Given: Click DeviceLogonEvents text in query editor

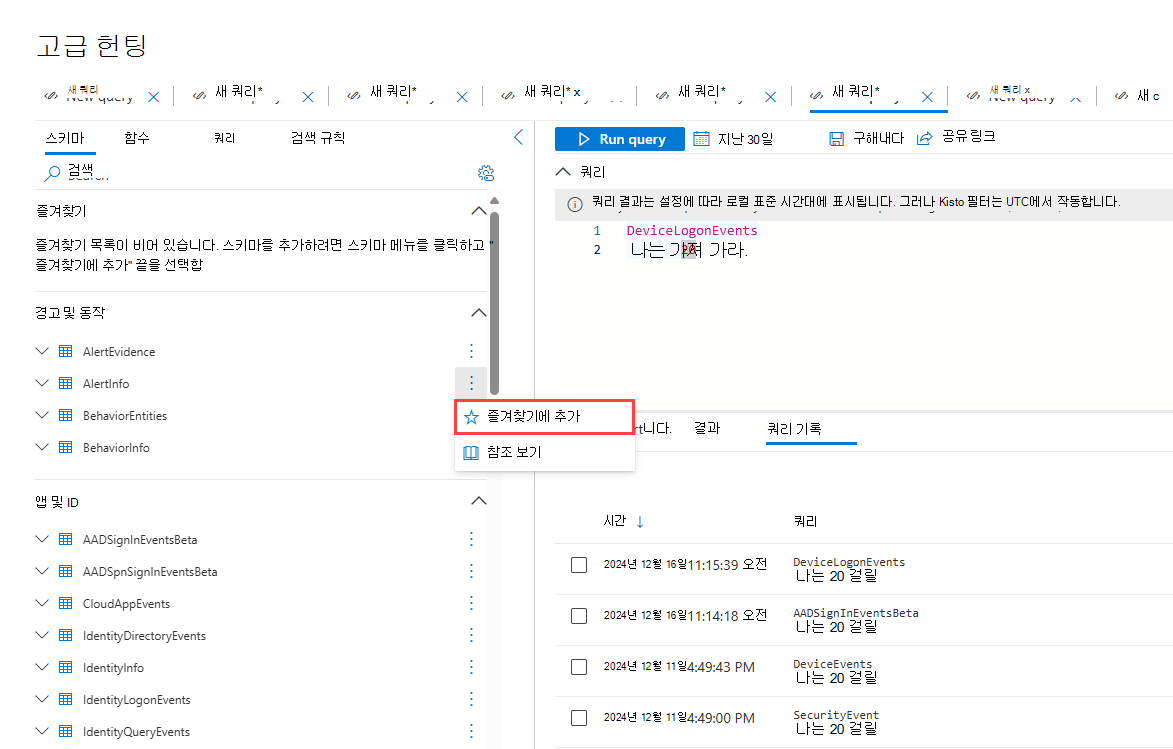Looking at the screenshot, I should [692, 230].
